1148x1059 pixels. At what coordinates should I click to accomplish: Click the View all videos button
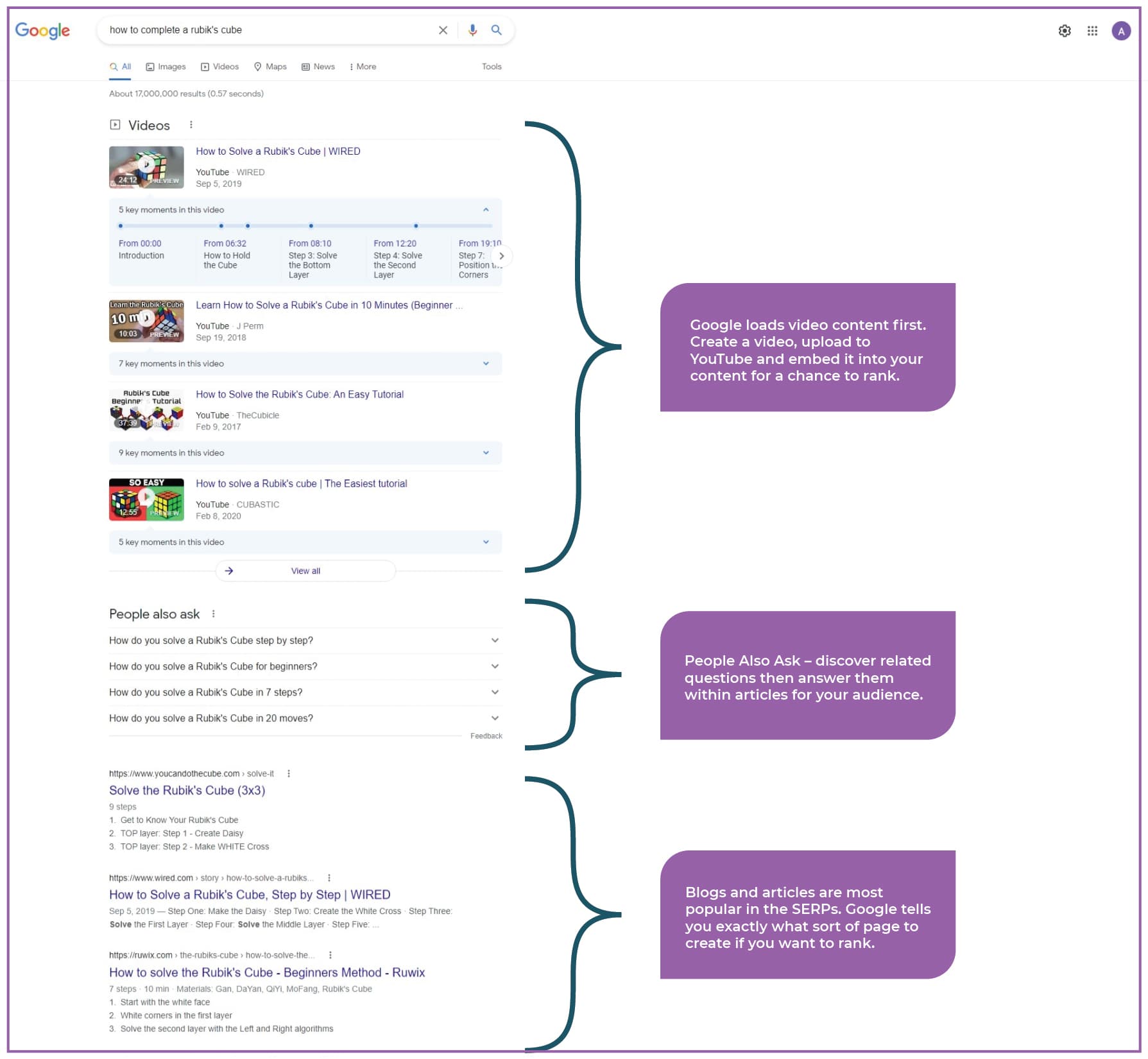coord(305,571)
